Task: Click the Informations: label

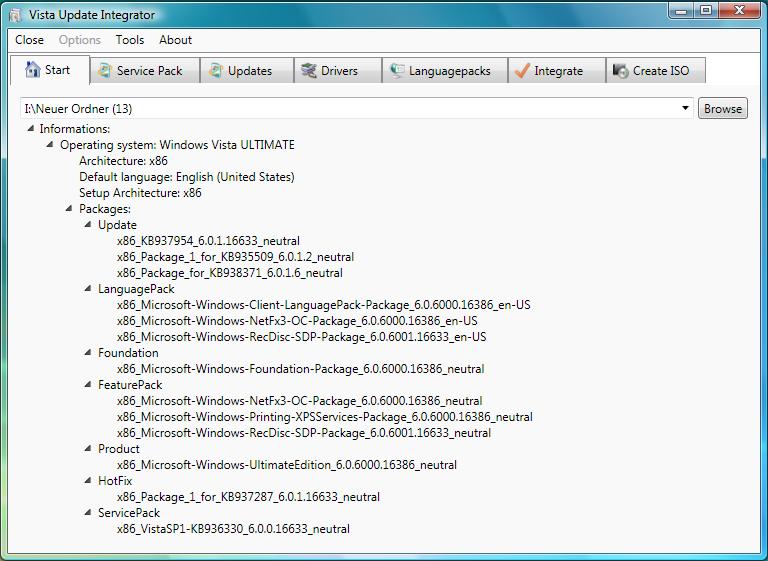Action: click(74, 129)
